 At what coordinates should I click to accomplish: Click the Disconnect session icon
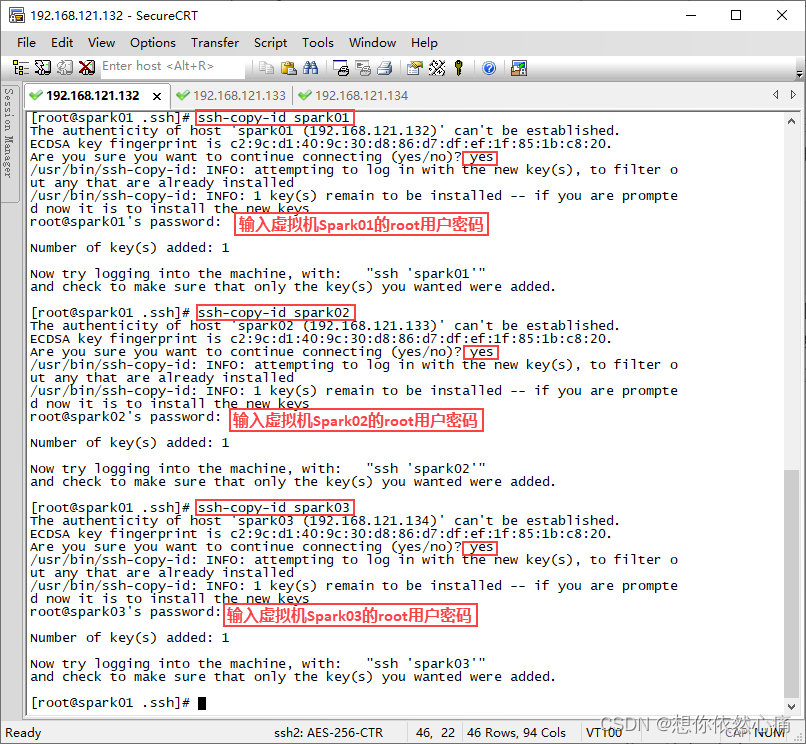[87, 68]
